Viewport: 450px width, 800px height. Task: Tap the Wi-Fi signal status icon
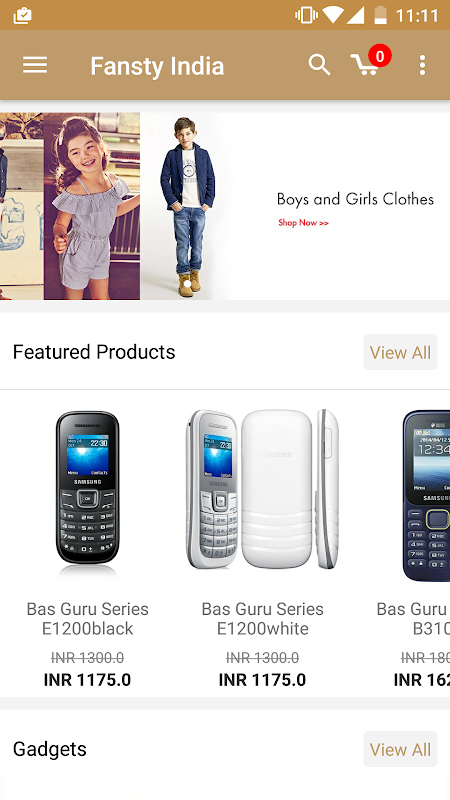click(333, 15)
